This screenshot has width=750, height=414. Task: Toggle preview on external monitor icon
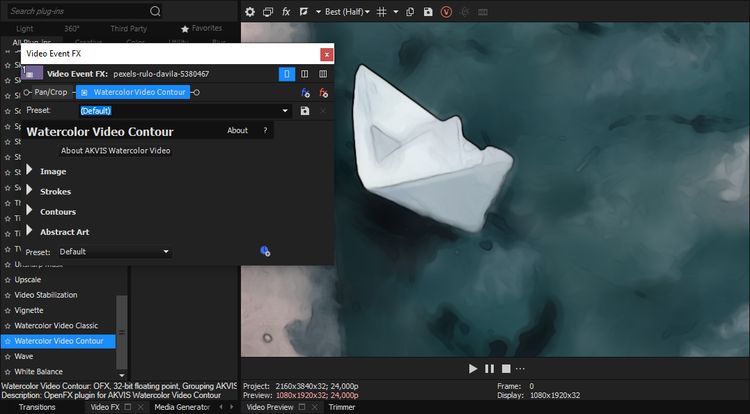click(268, 12)
